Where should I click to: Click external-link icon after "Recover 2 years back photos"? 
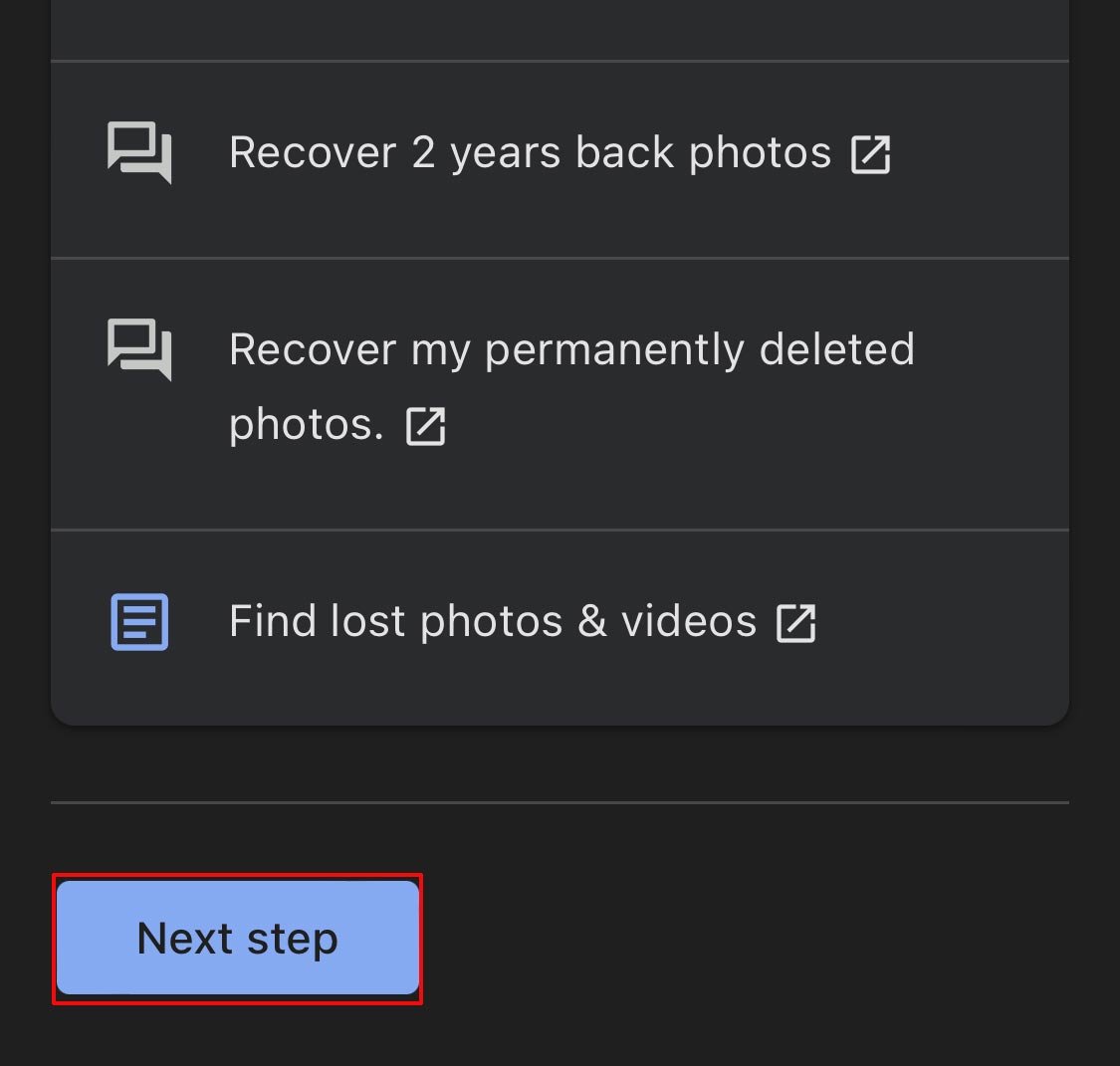871,154
